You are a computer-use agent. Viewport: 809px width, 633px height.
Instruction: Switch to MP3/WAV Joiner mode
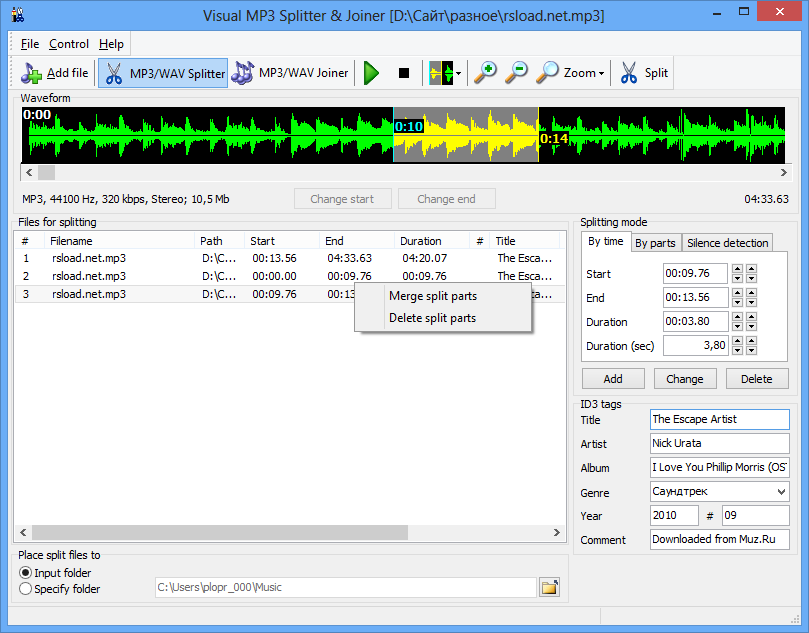coord(243,72)
